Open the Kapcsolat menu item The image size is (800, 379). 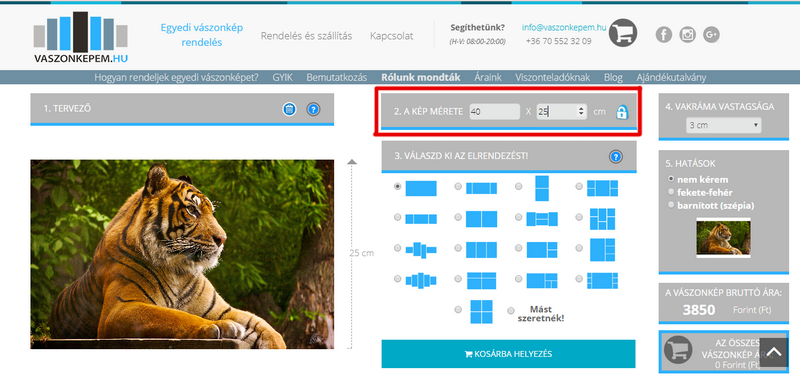tap(392, 36)
